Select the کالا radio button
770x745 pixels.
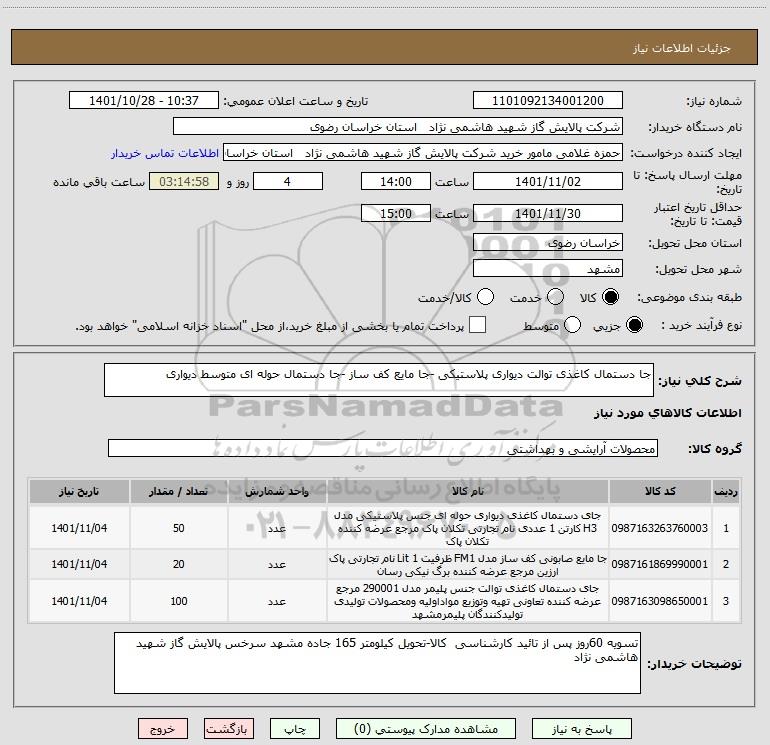[x=611, y=297]
